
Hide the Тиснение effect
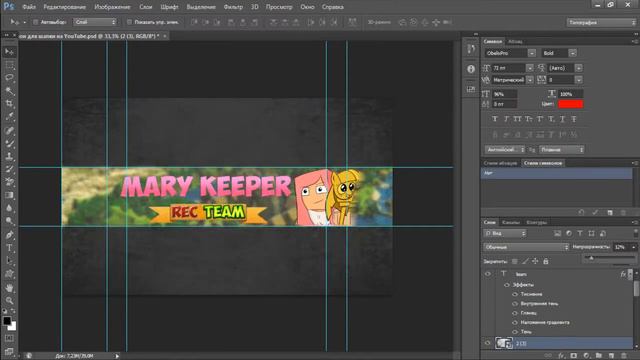coord(515,294)
